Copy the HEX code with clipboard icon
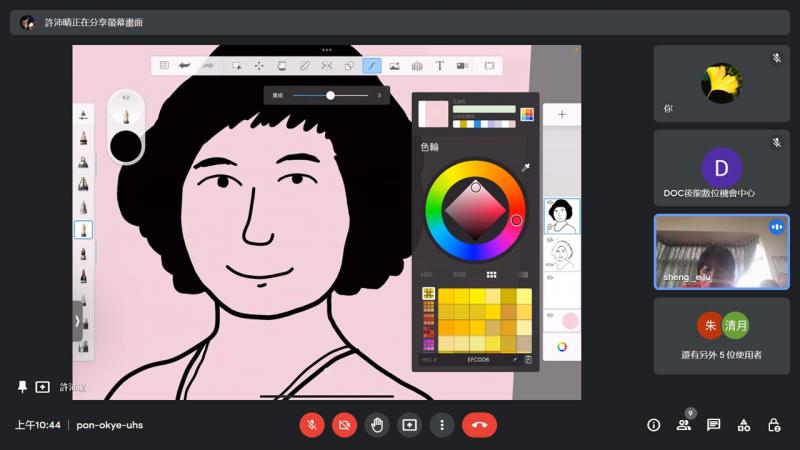This screenshot has height=450, width=800. (x=529, y=360)
